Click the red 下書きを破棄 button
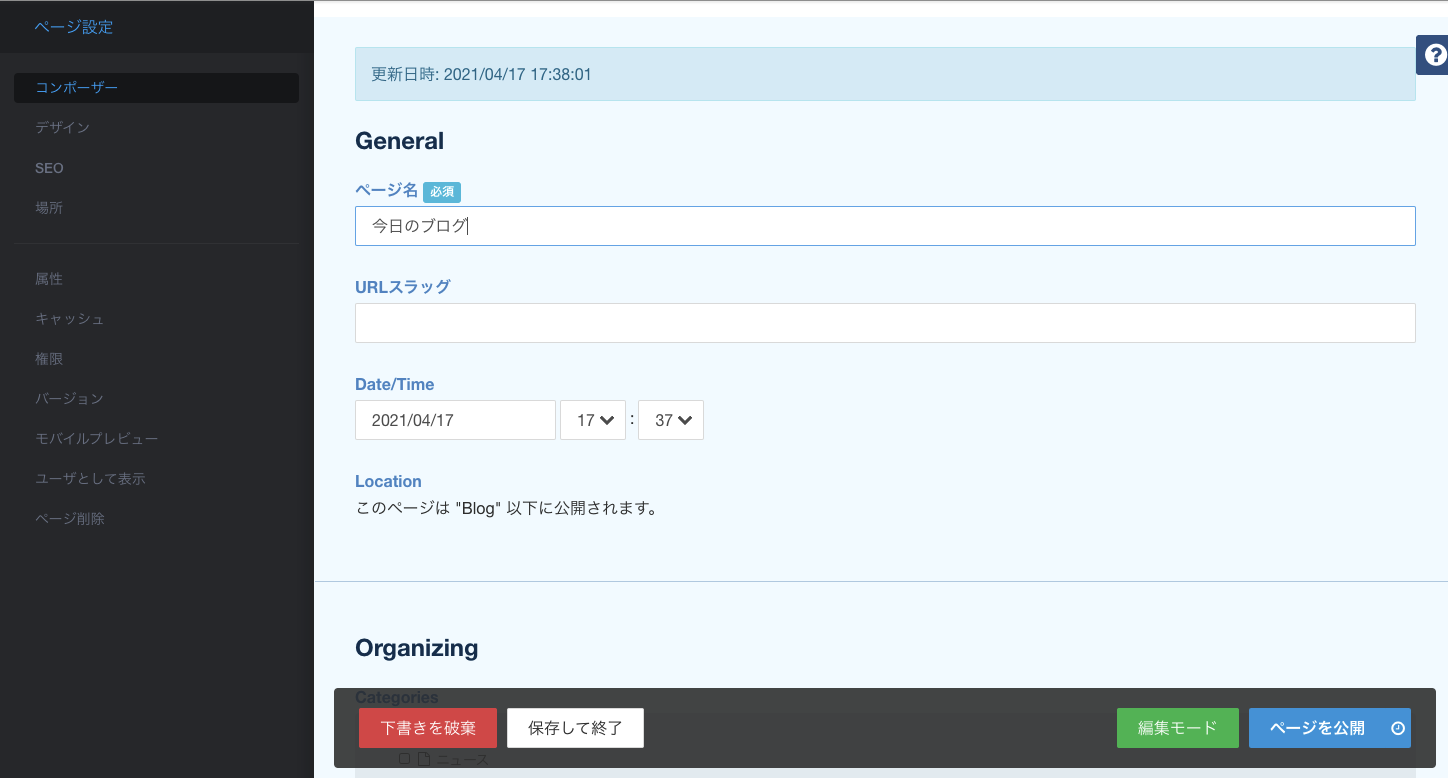 coord(428,728)
